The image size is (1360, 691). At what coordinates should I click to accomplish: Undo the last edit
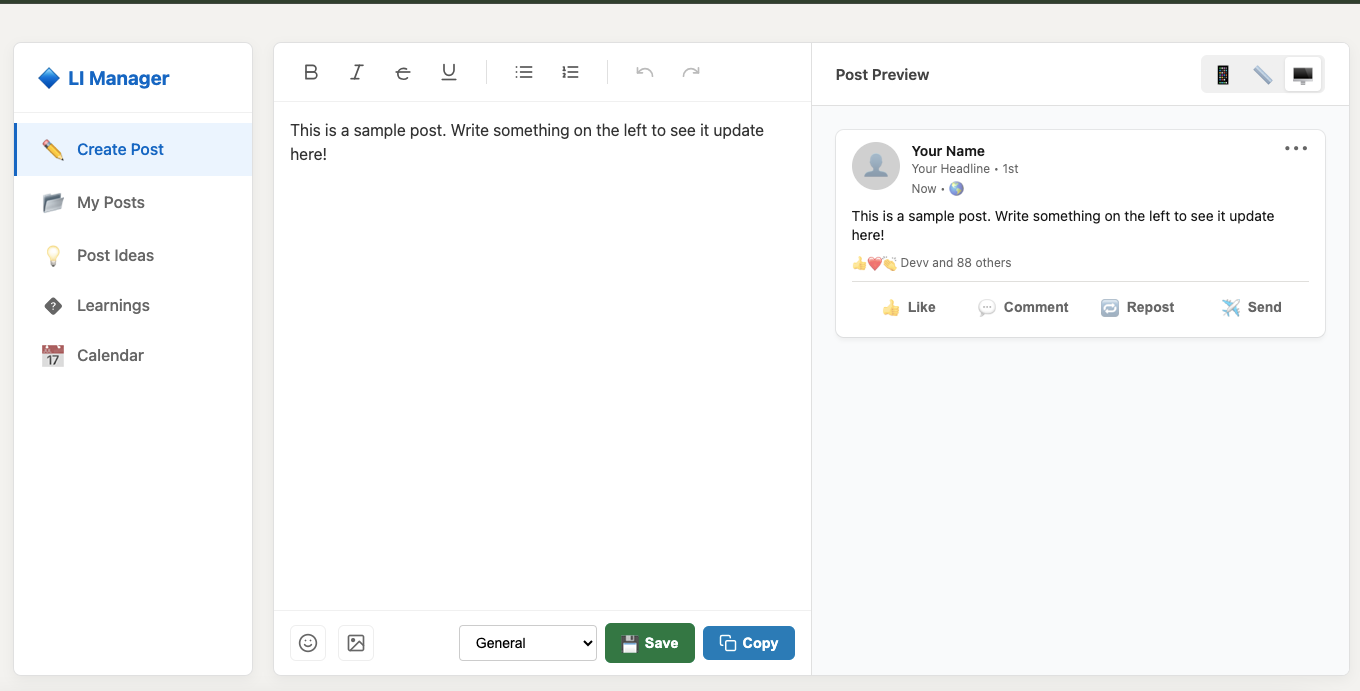pos(645,72)
